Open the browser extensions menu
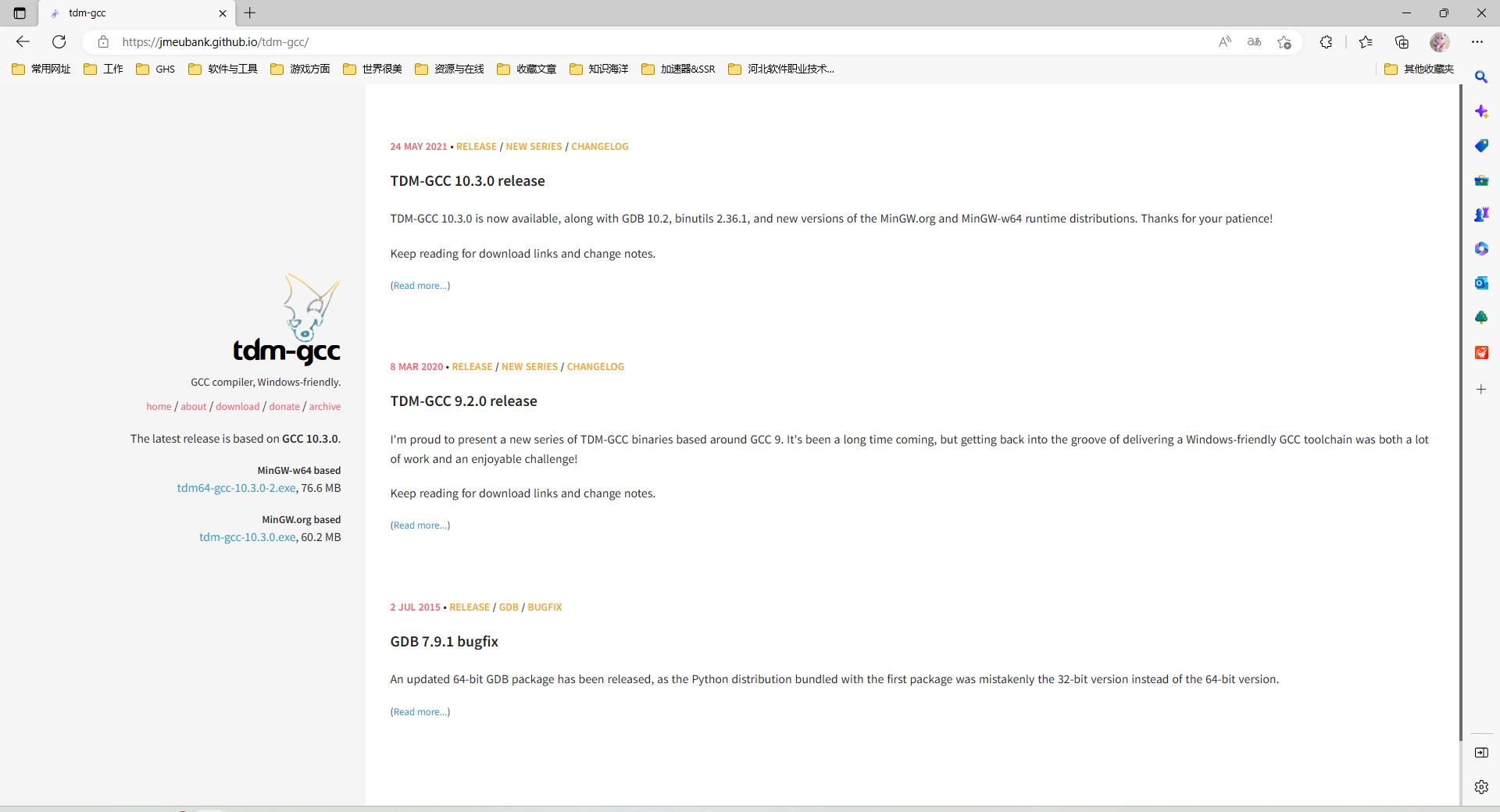 tap(1326, 42)
